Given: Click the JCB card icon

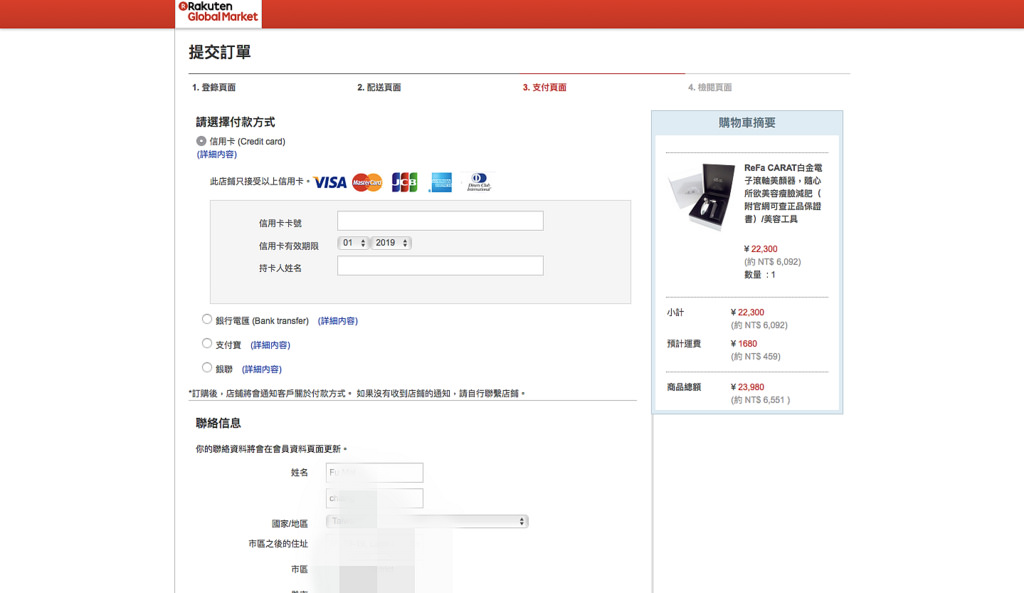Looking at the screenshot, I should [x=404, y=182].
